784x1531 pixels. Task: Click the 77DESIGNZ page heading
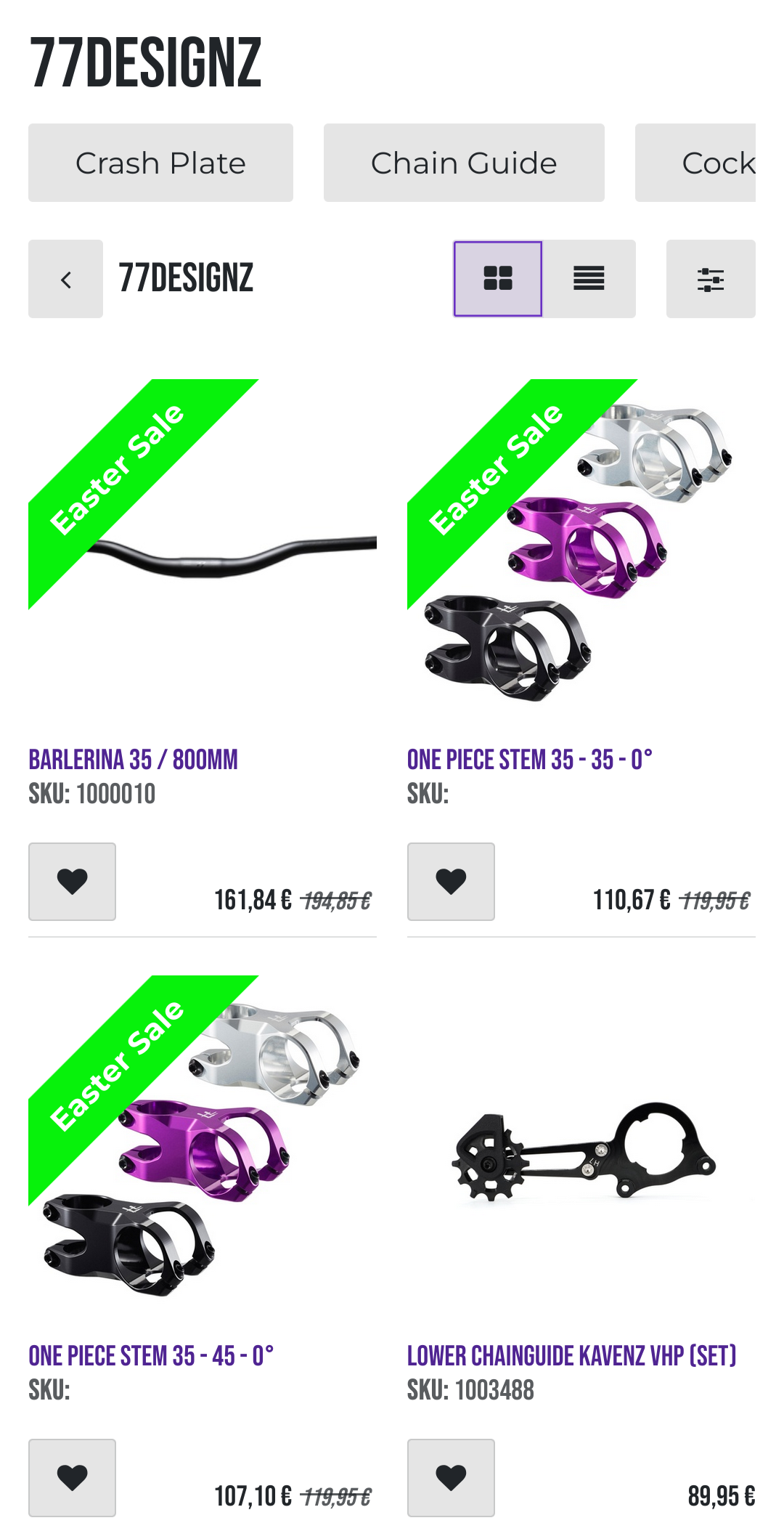[x=145, y=63]
